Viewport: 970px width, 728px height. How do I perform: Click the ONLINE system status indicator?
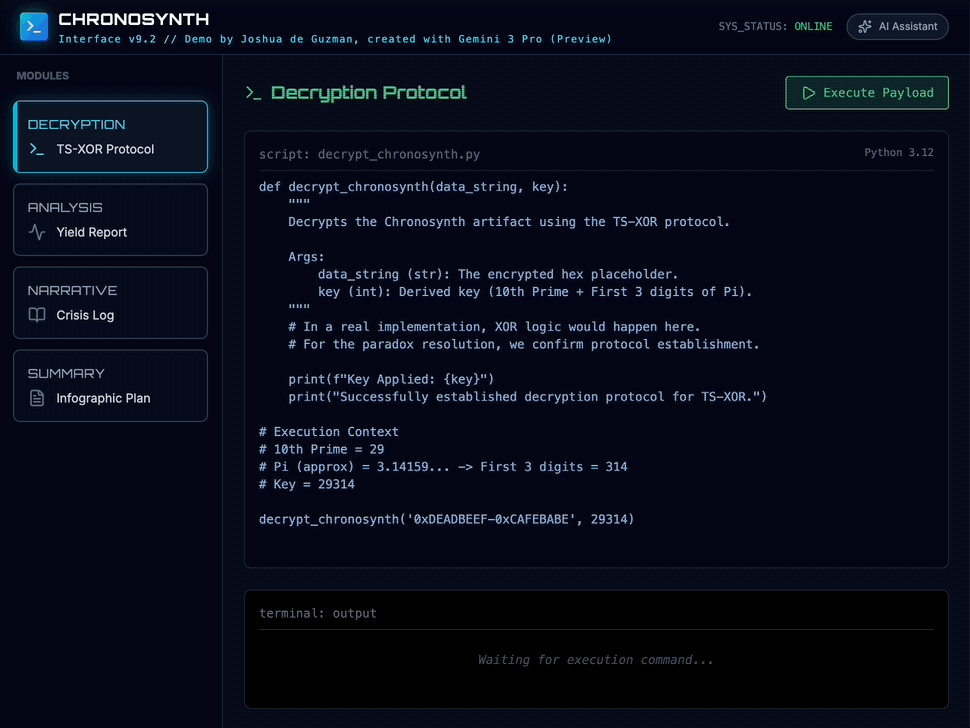coord(812,27)
